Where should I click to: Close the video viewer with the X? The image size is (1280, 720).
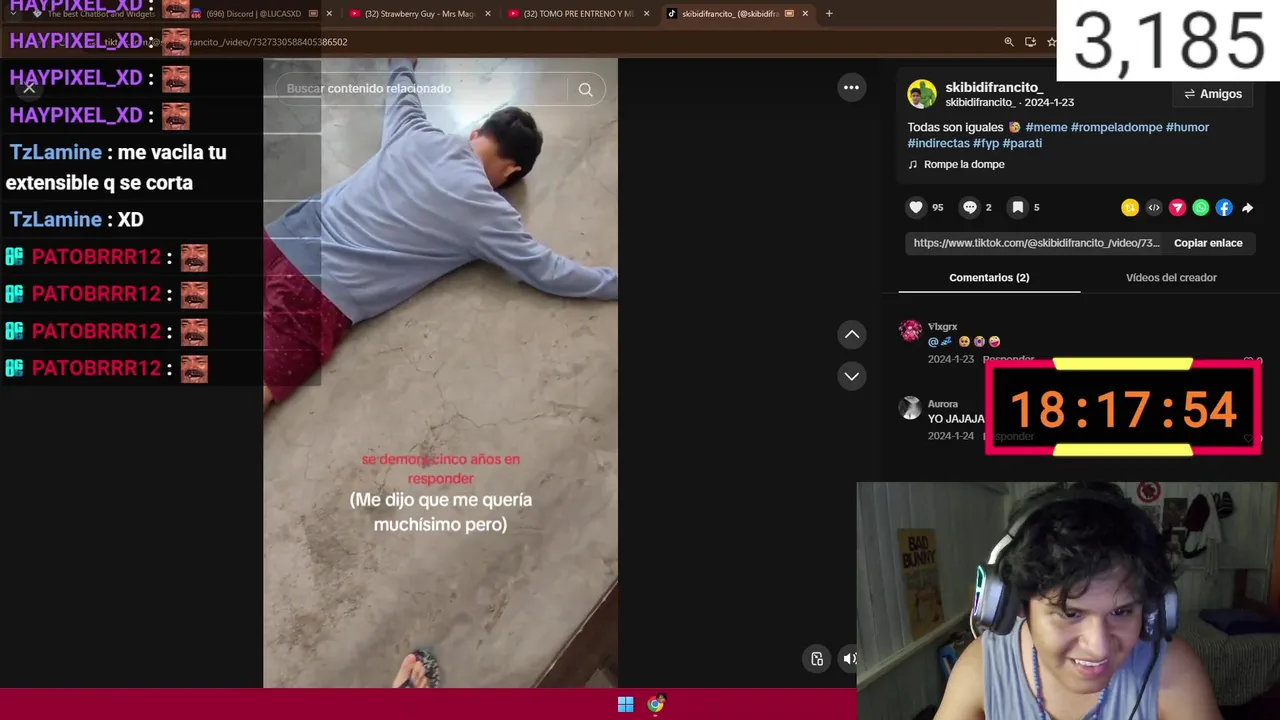coord(29,88)
